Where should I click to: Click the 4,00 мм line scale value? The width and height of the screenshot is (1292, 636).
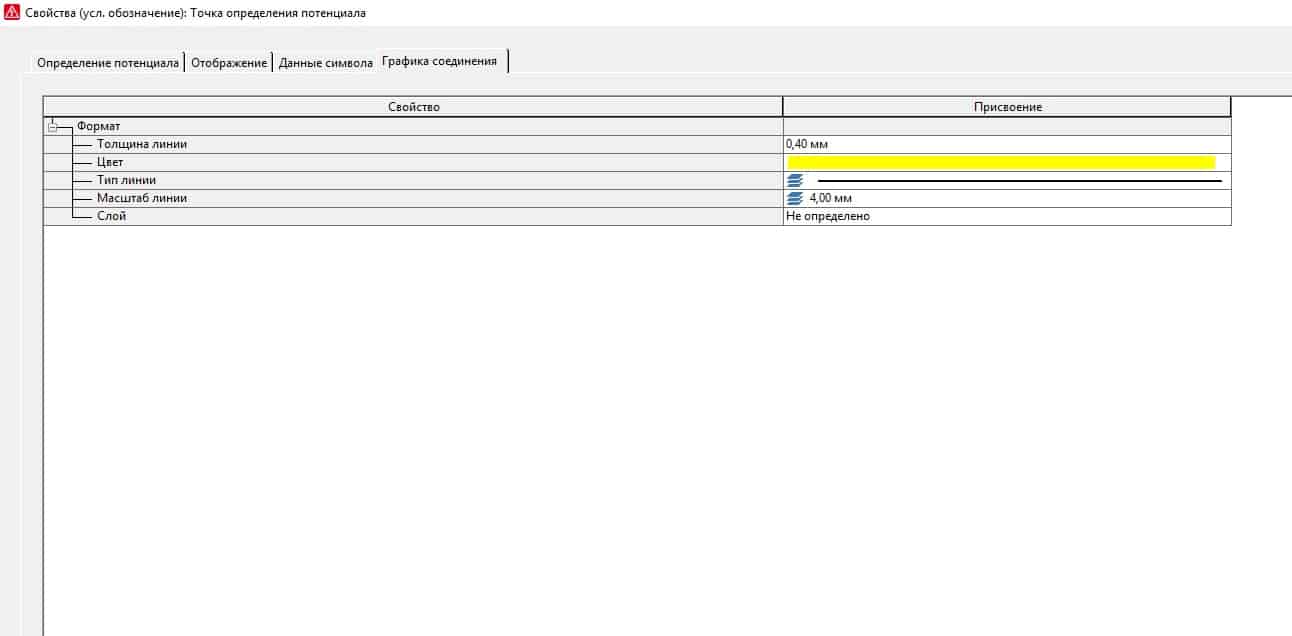(x=831, y=198)
